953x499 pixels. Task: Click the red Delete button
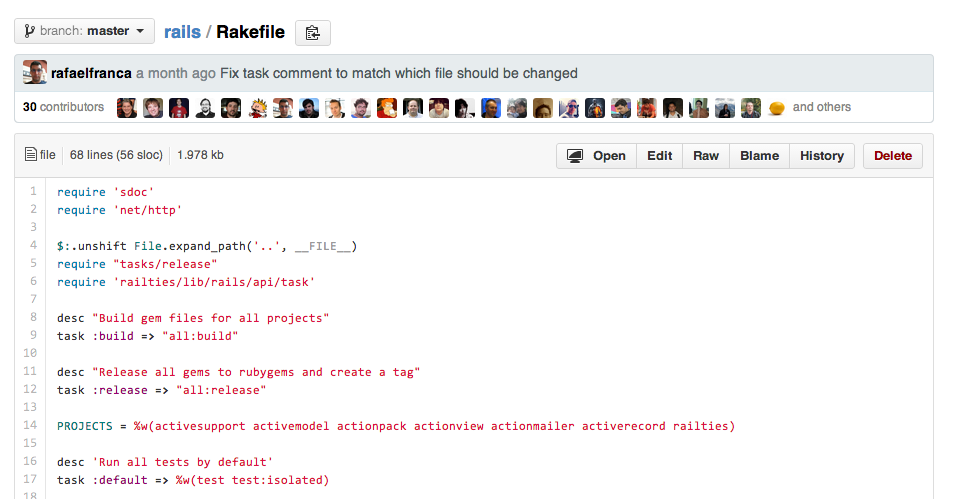click(893, 156)
